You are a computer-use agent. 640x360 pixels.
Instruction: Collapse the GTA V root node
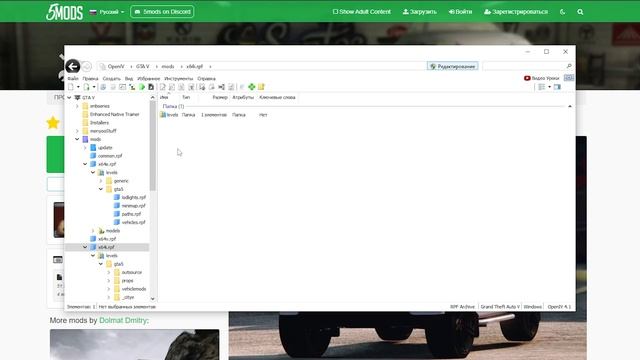point(69,98)
